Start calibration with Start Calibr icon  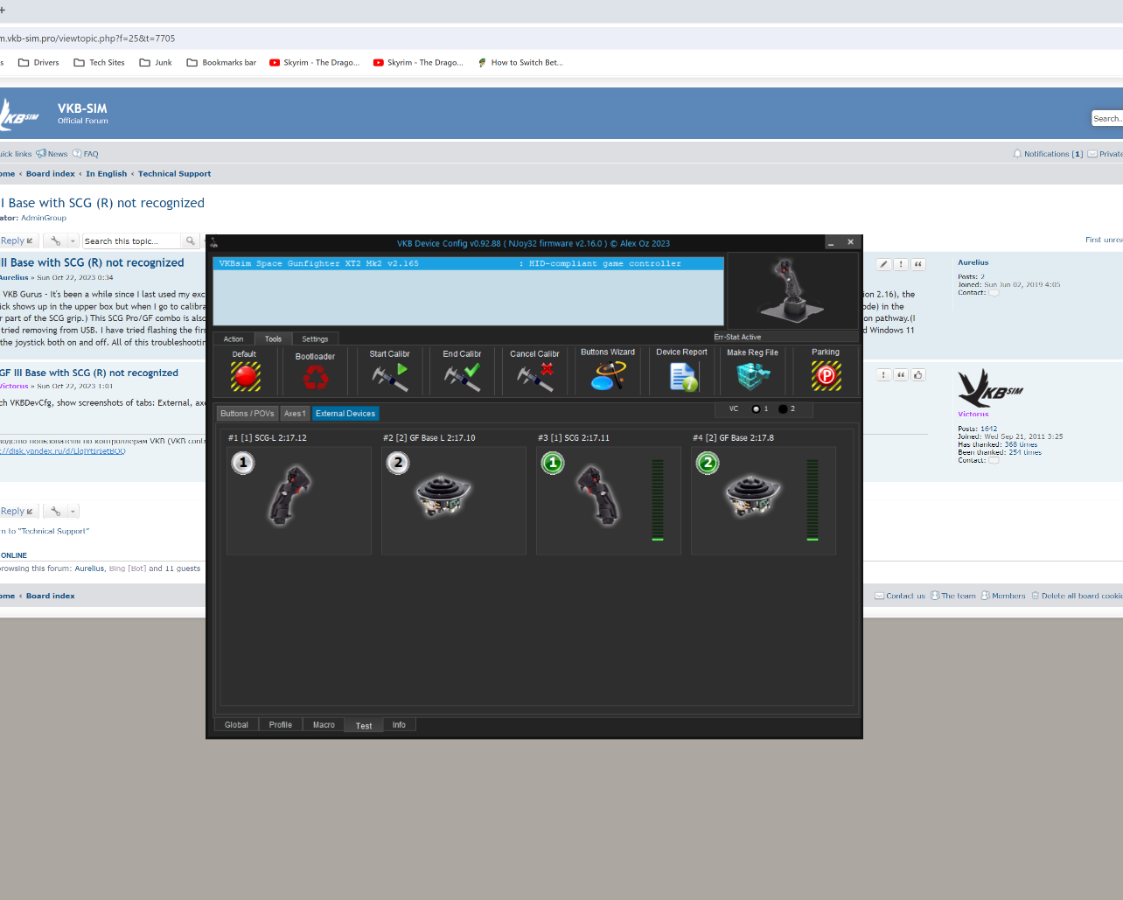click(390, 377)
